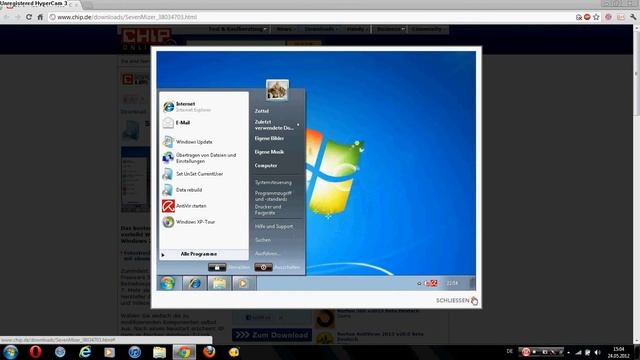Click the Zum Download button

(272, 335)
